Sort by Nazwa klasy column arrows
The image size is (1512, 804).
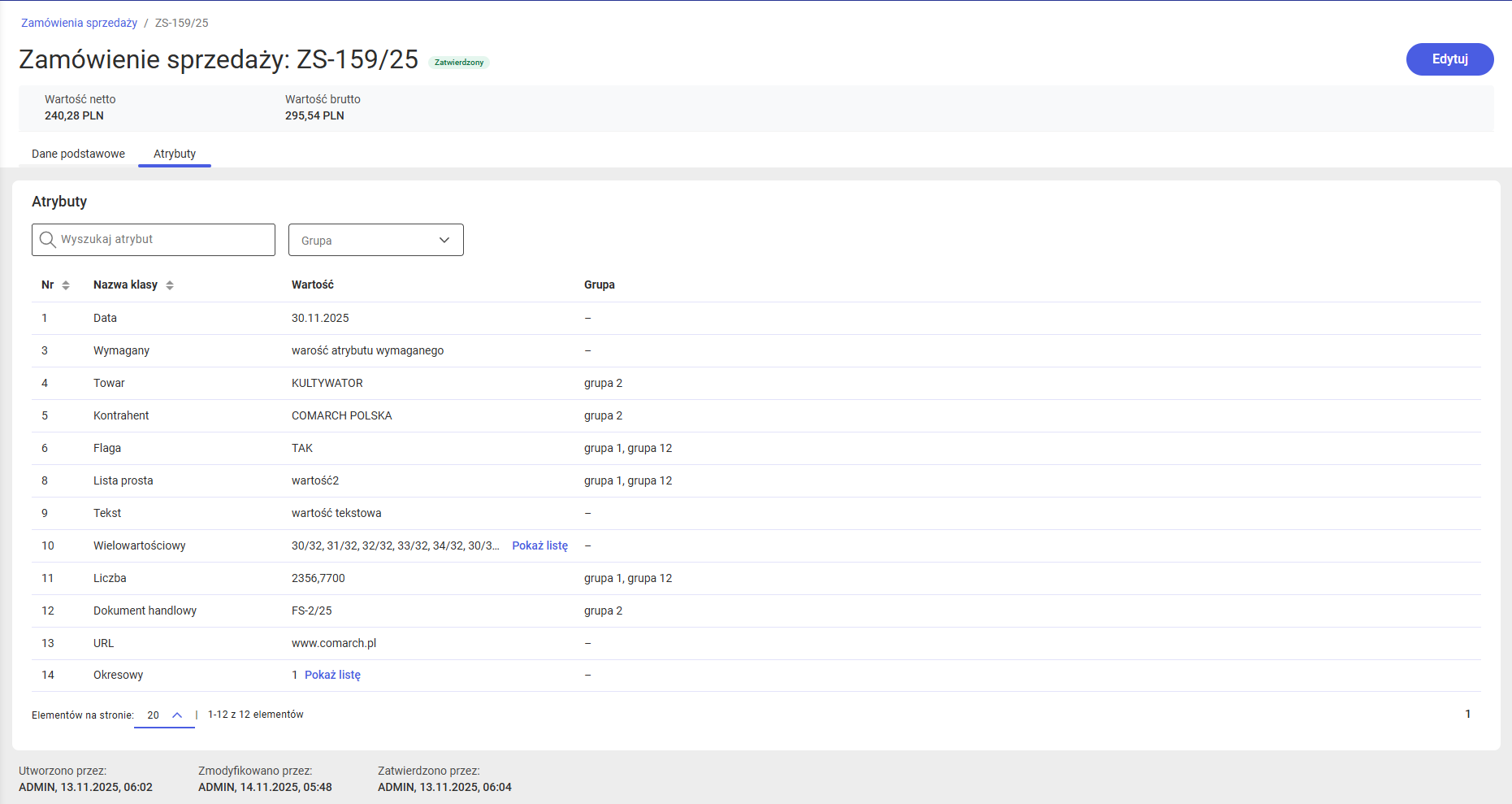[x=170, y=285]
